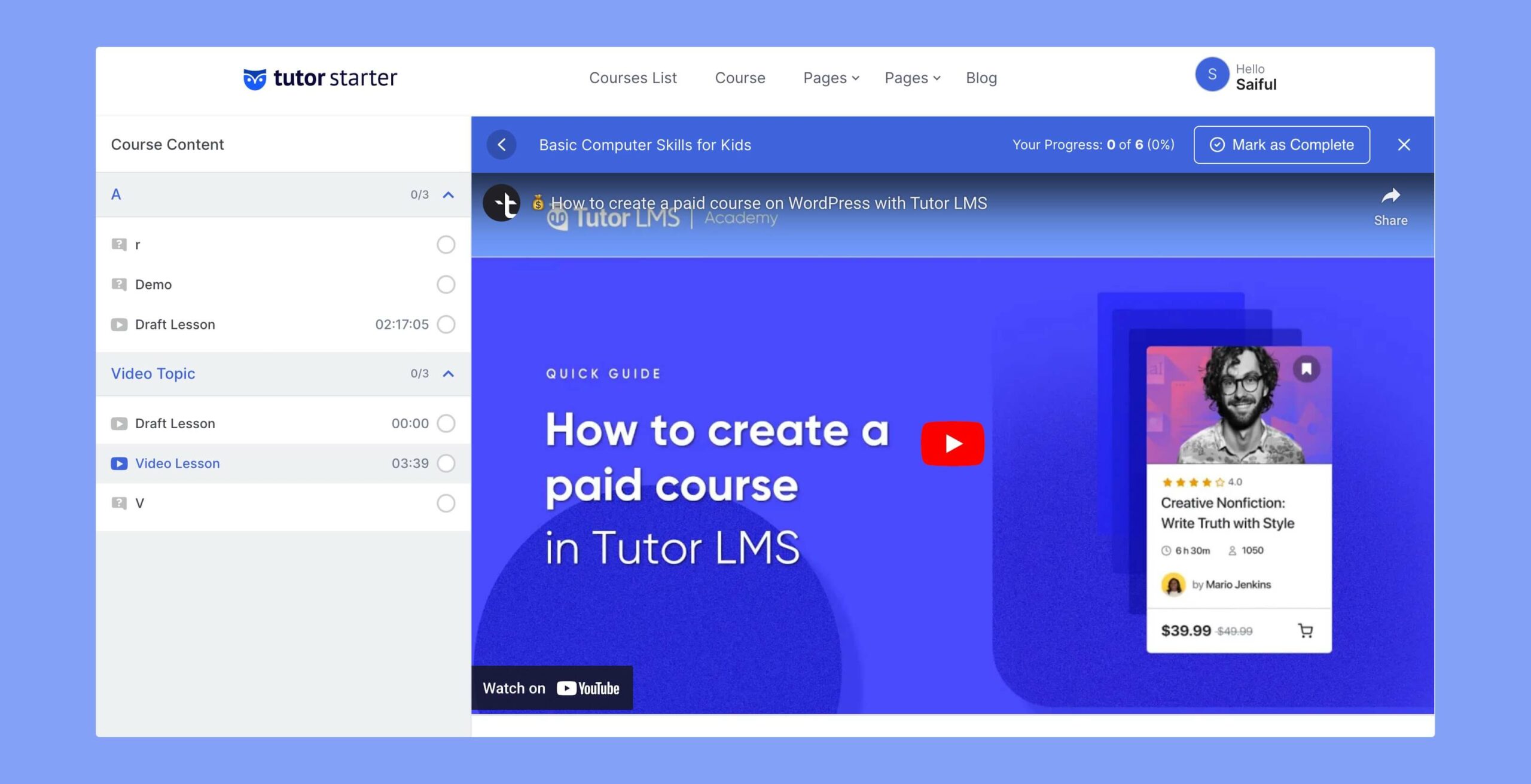The height and width of the screenshot is (784, 1531).
Task: Collapse the Video Topic section expander
Action: (449, 374)
